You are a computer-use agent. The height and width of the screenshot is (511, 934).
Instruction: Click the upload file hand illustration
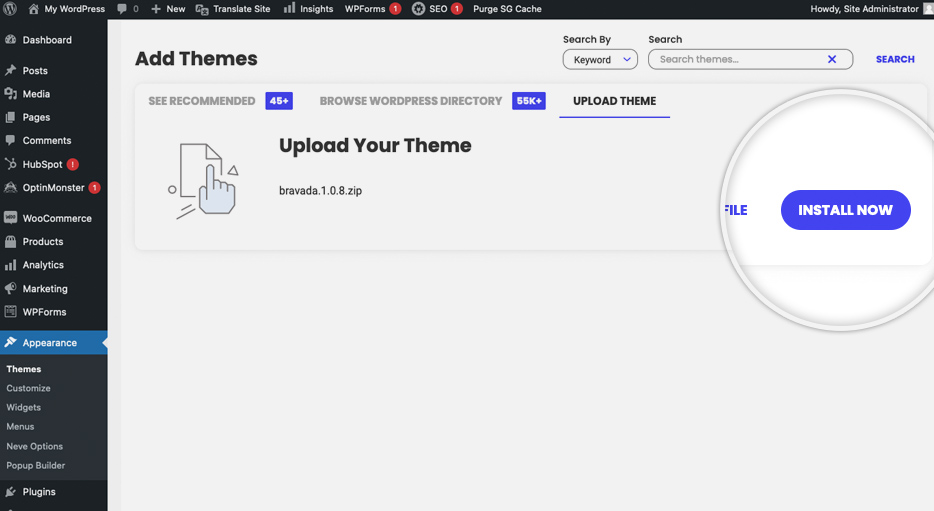click(204, 181)
